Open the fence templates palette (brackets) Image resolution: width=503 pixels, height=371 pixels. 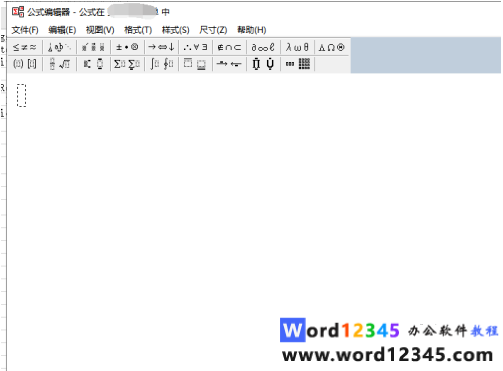click(x=25, y=64)
